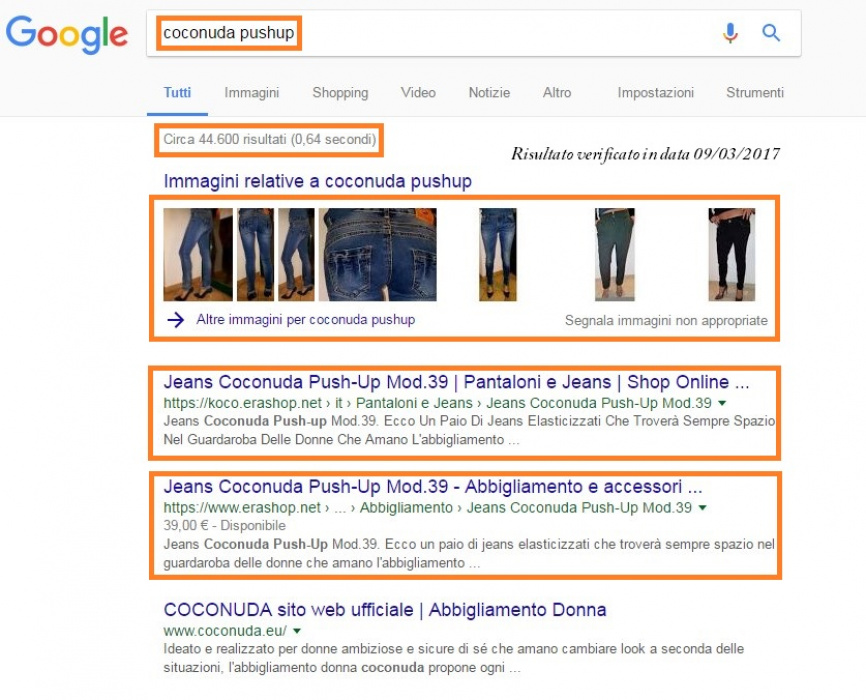Click Altre immagini per coconuda pushup
Screen dimensions: 866x700
coord(305,320)
